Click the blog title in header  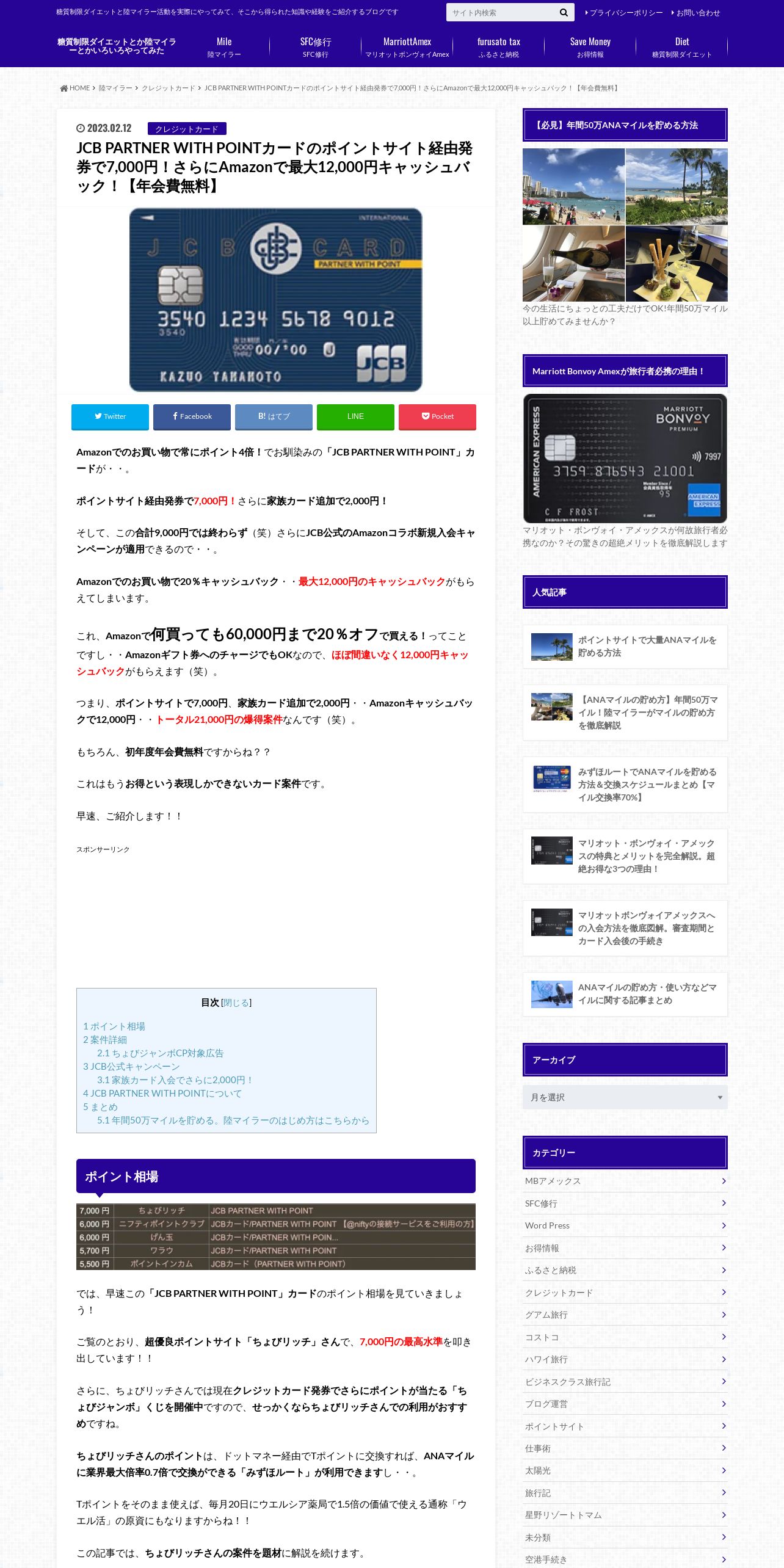(117, 46)
